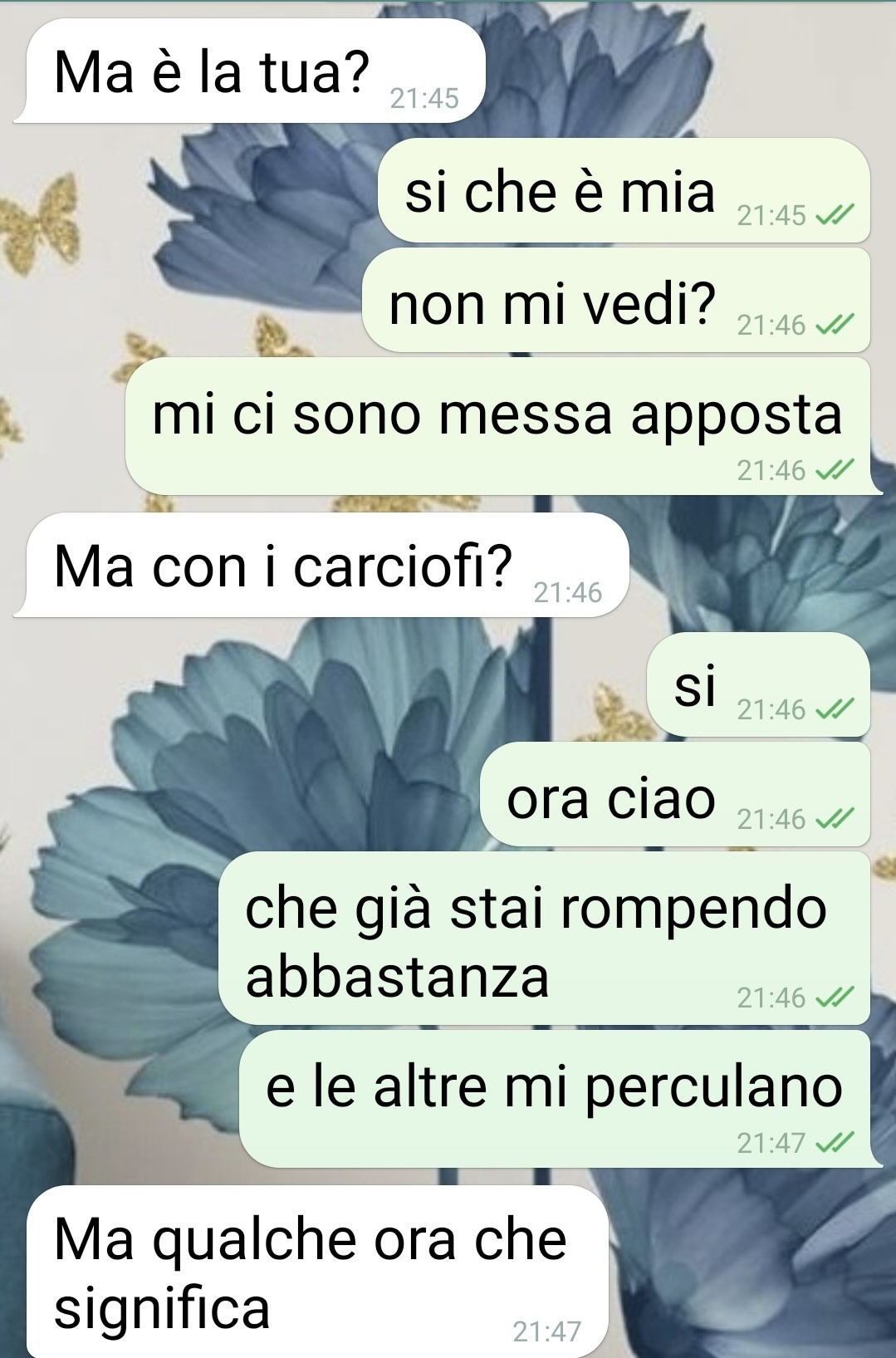
Task: Tap the 'Ma è la tua?' message bubble
Action: pos(249,71)
